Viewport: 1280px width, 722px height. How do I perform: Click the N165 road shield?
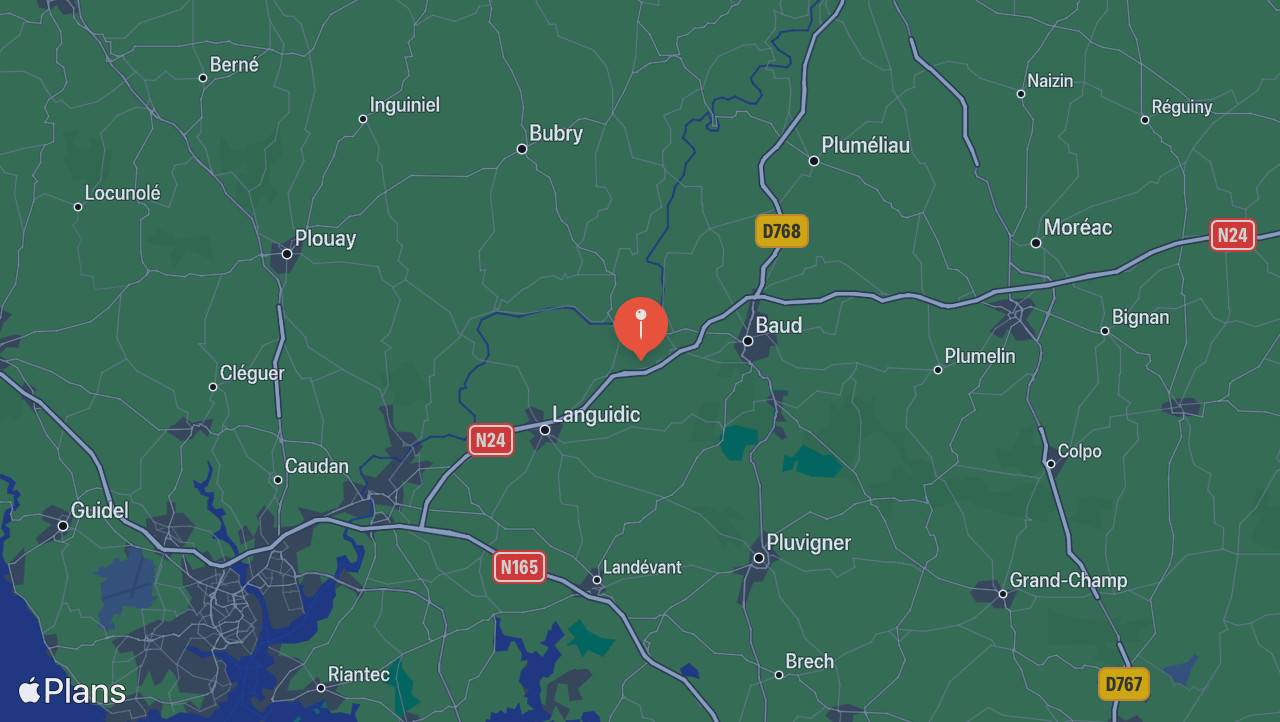[x=519, y=567]
